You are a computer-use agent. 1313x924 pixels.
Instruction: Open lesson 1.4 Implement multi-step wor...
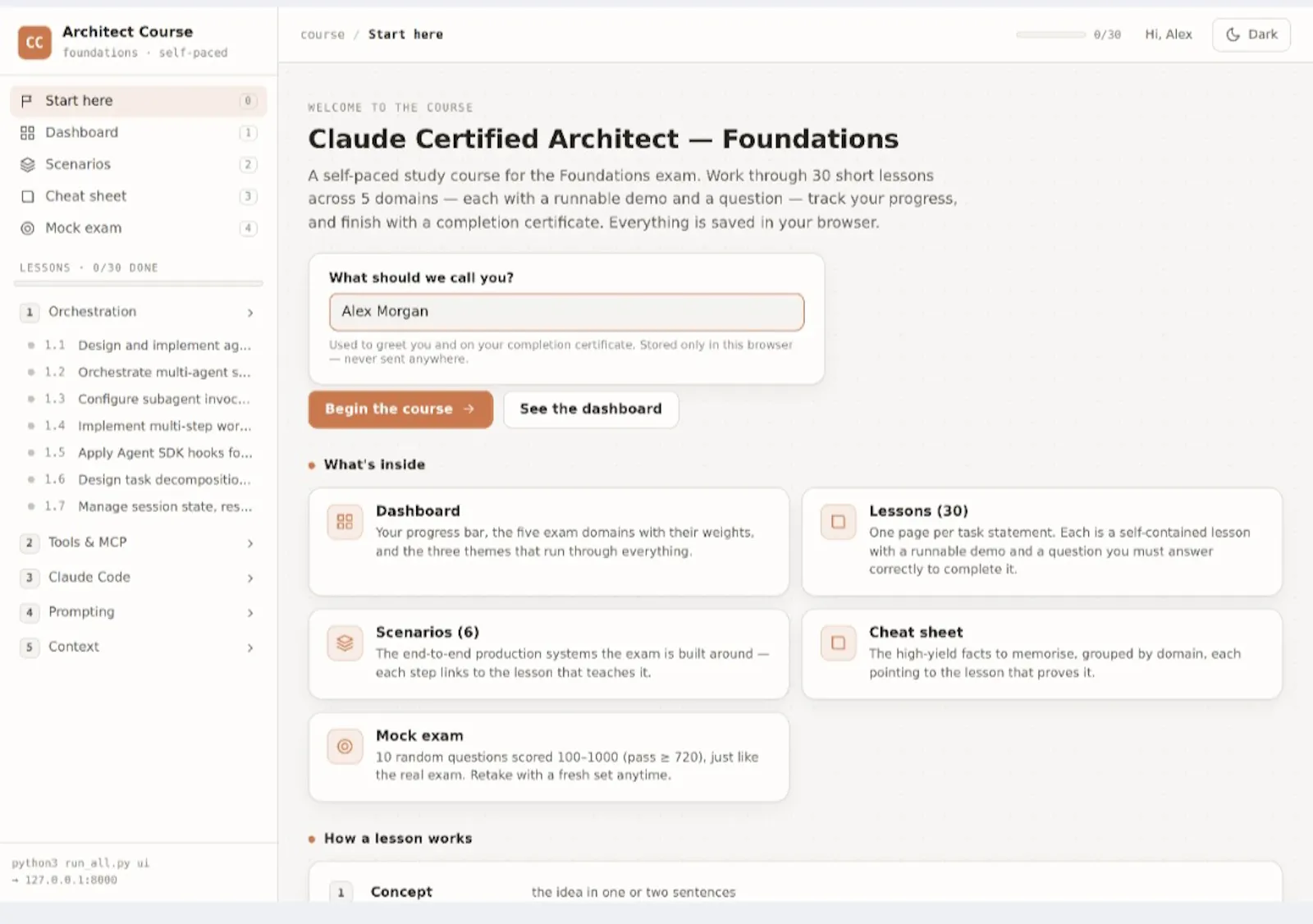coord(140,426)
